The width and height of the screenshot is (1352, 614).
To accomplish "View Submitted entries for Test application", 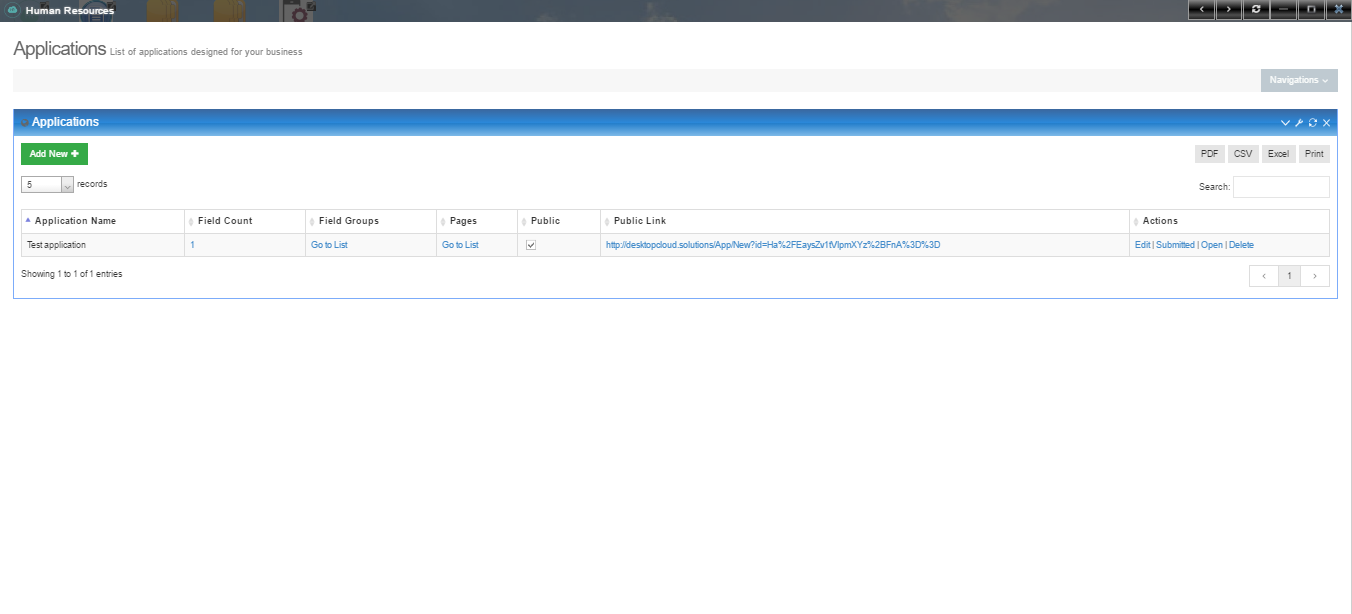I will pos(1175,245).
